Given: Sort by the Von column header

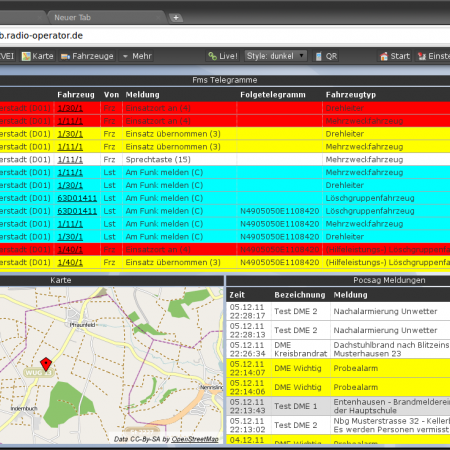Looking at the screenshot, I should point(111,95).
